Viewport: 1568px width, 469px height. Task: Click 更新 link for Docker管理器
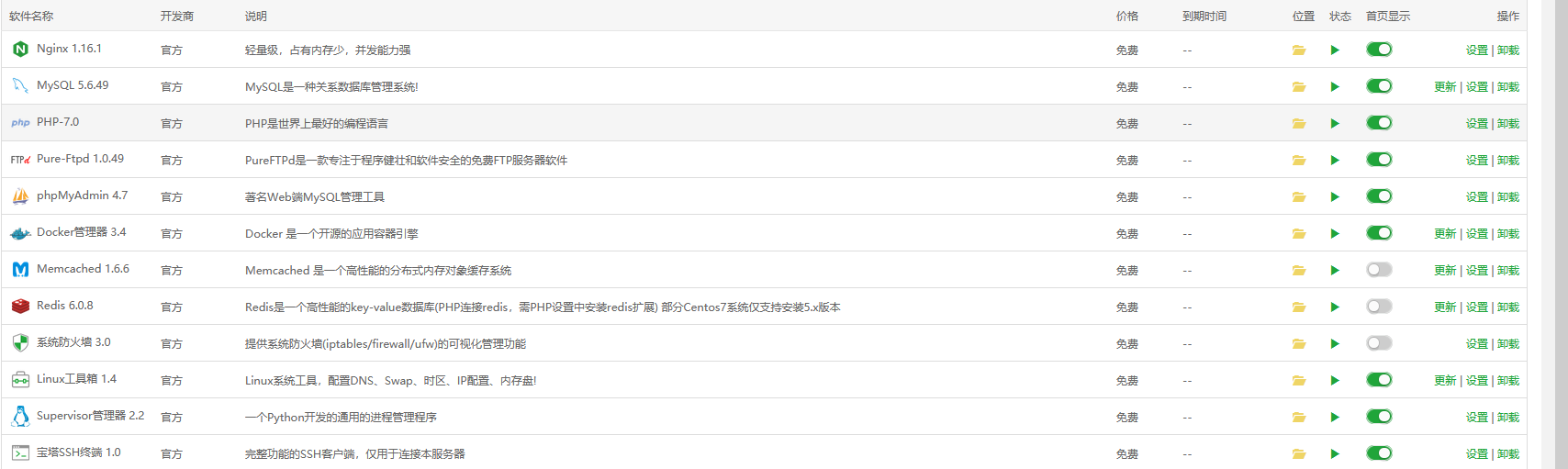pyautogui.click(x=1445, y=234)
